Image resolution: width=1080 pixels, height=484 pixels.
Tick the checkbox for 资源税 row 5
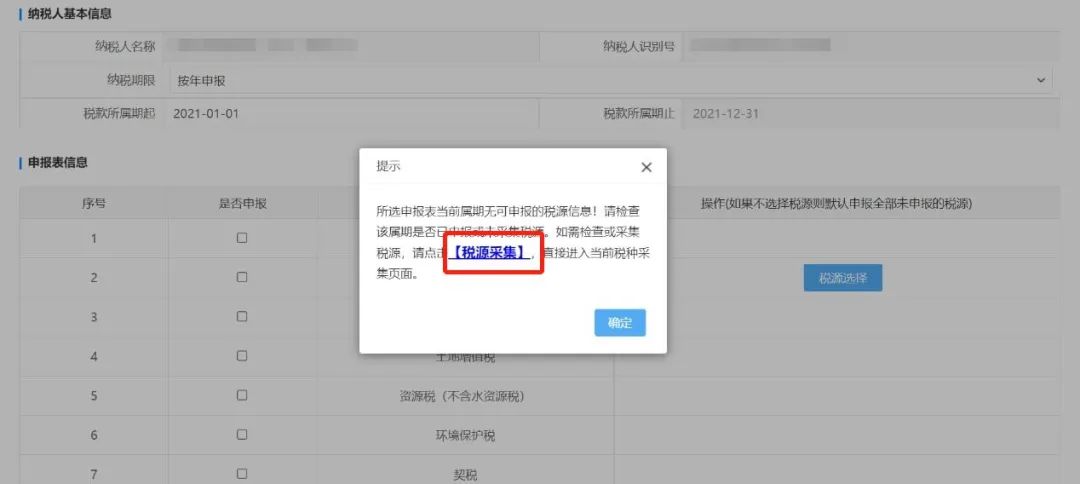click(x=242, y=396)
